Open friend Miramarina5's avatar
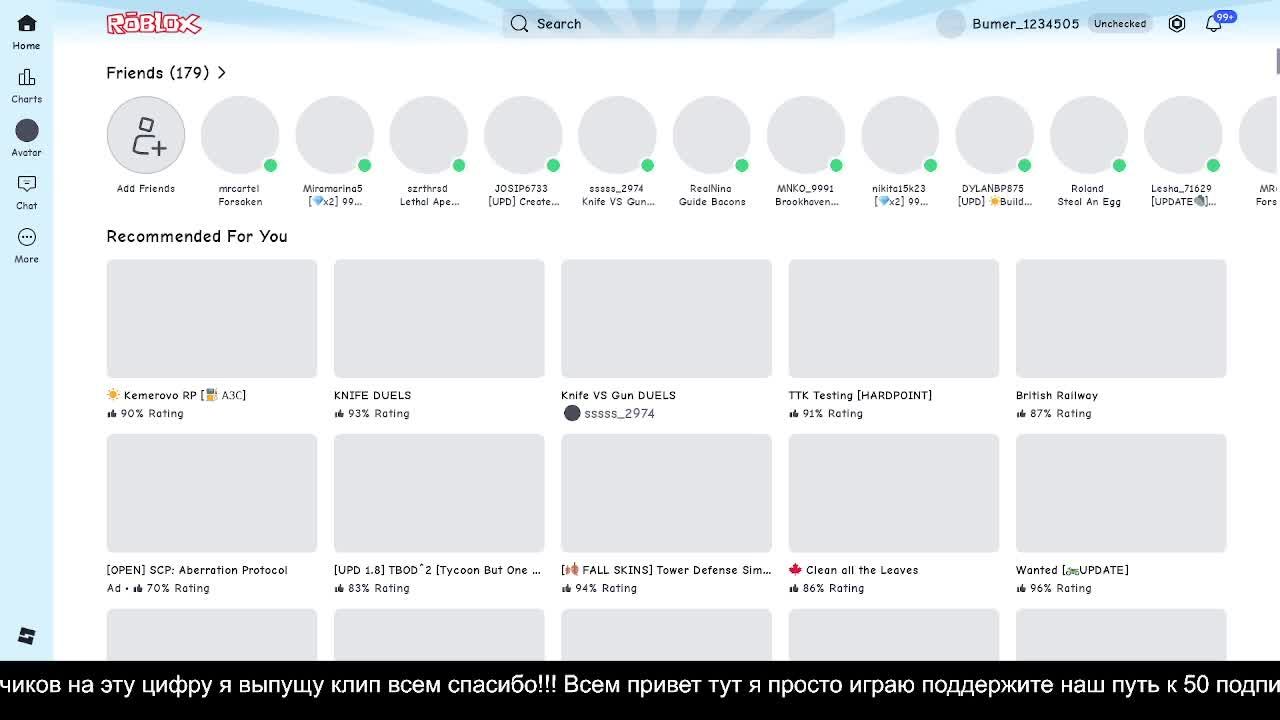Viewport: 1280px width, 720px height. [x=334, y=135]
